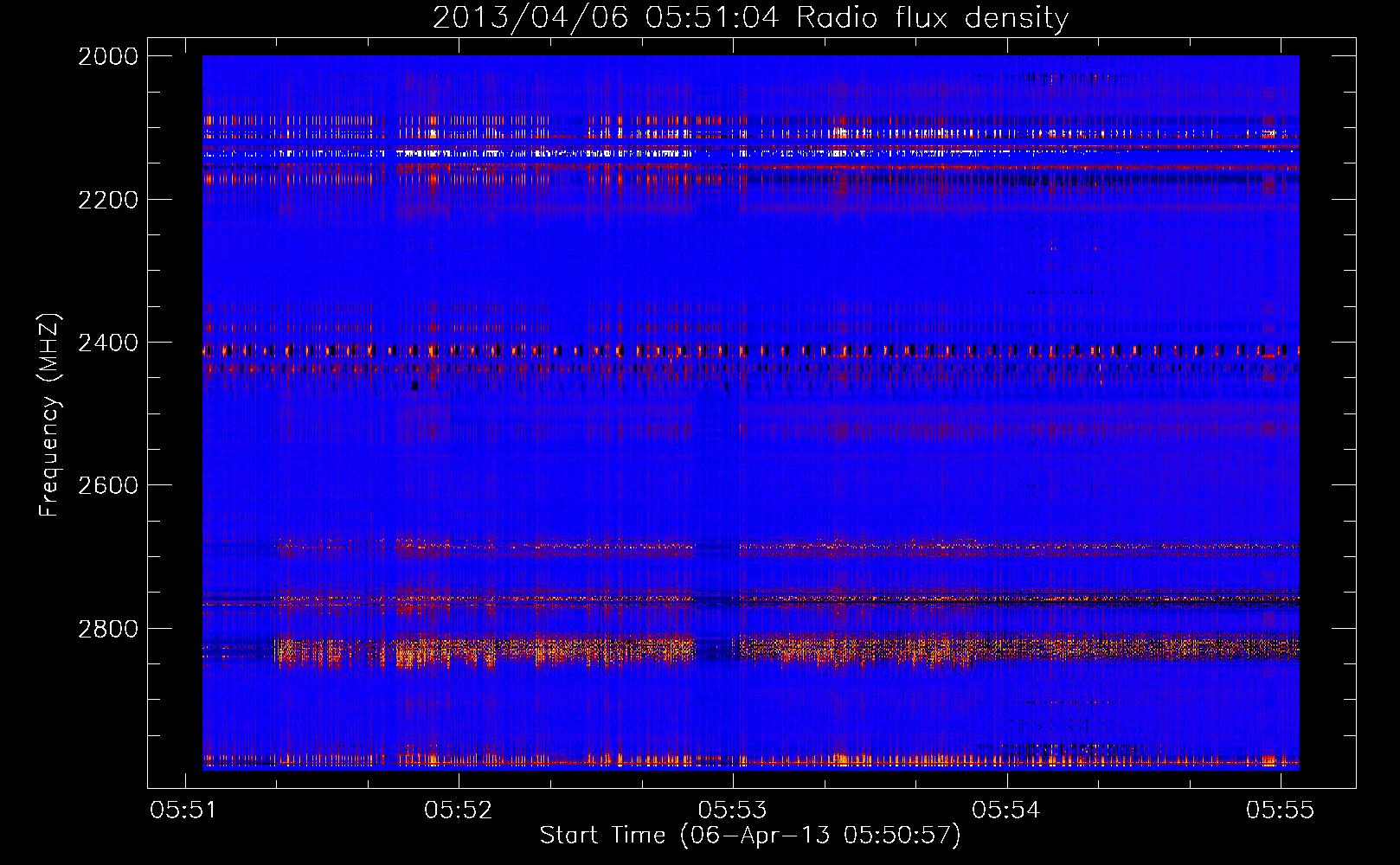Click the 2400 frequency axis label

click(x=108, y=343)
